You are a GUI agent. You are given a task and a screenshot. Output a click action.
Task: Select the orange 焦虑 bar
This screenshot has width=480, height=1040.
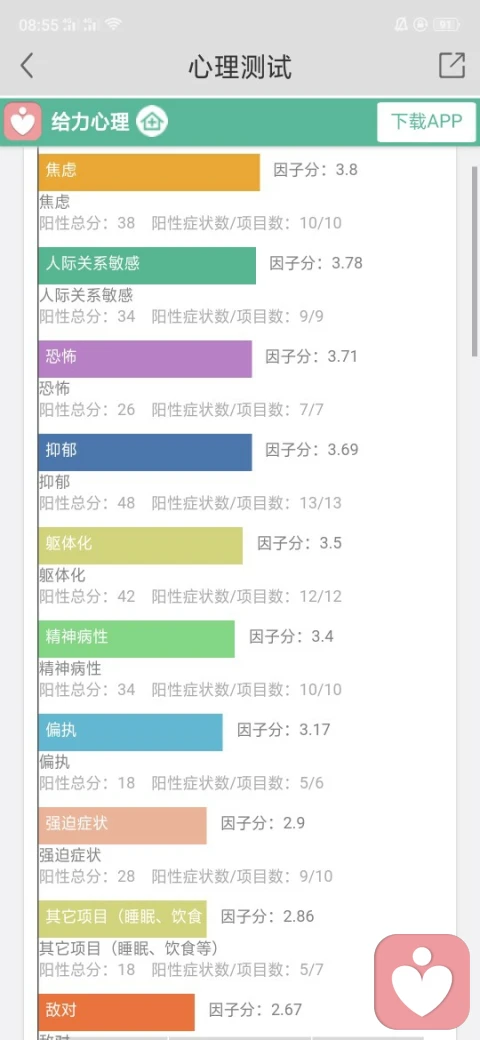(149, 172)
